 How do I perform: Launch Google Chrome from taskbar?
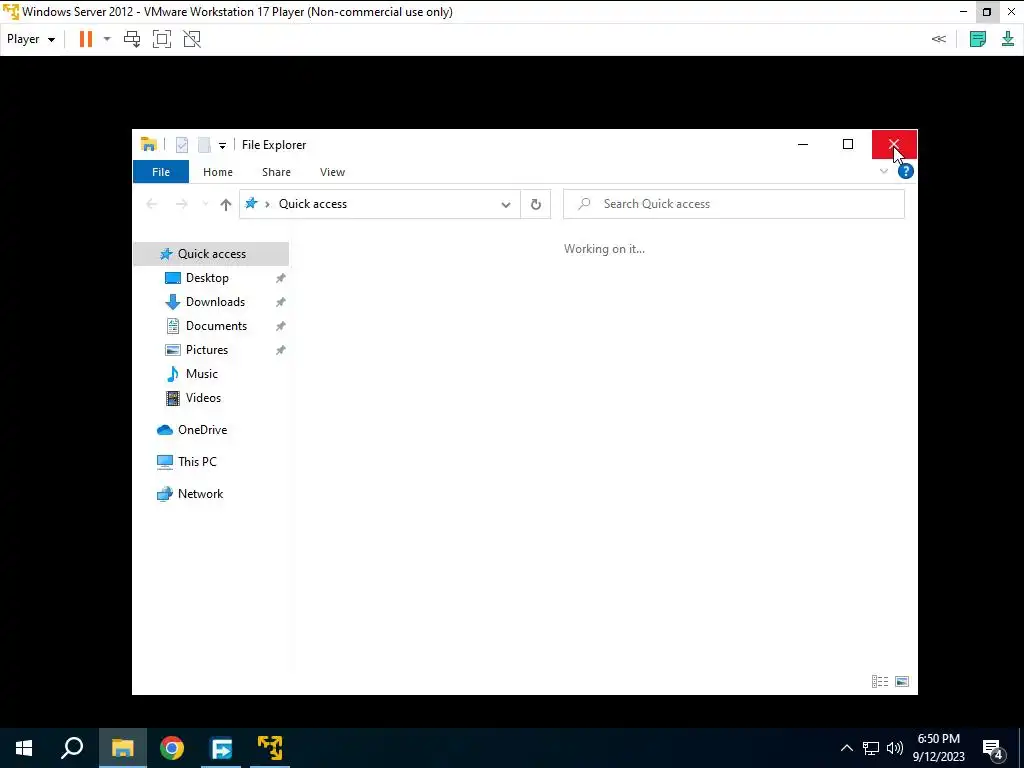[172, 748]
